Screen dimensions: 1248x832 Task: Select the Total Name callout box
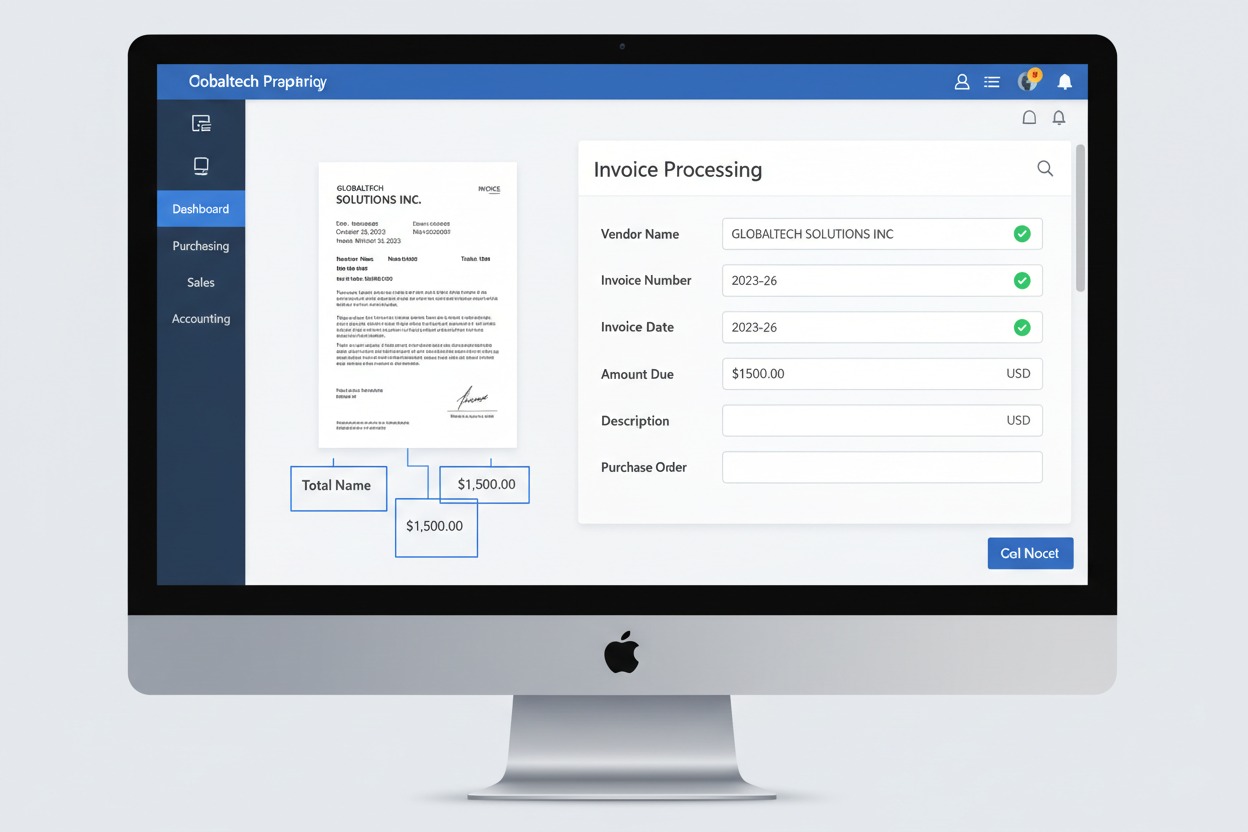click(x=338, y=488)
